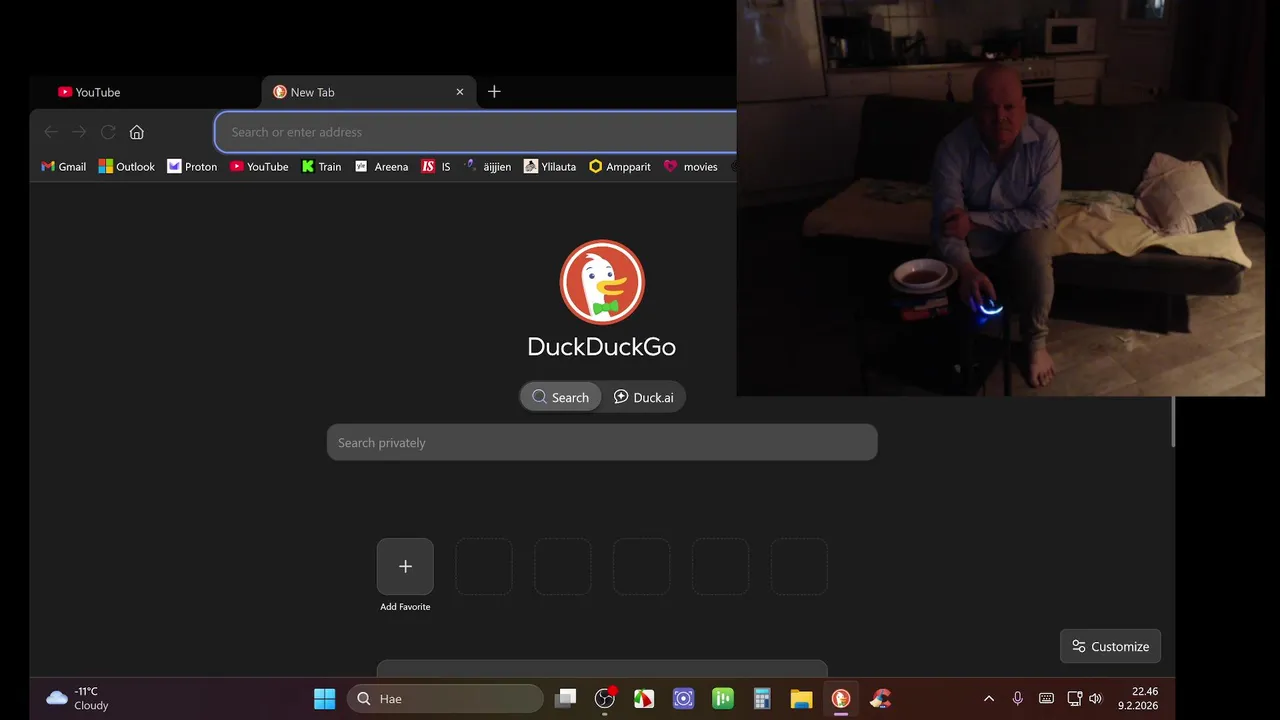Click the page vertical scrollbar thumb
This screenshot has width=1280, height=720.
pyautogui.click(x=1173, y=422)
